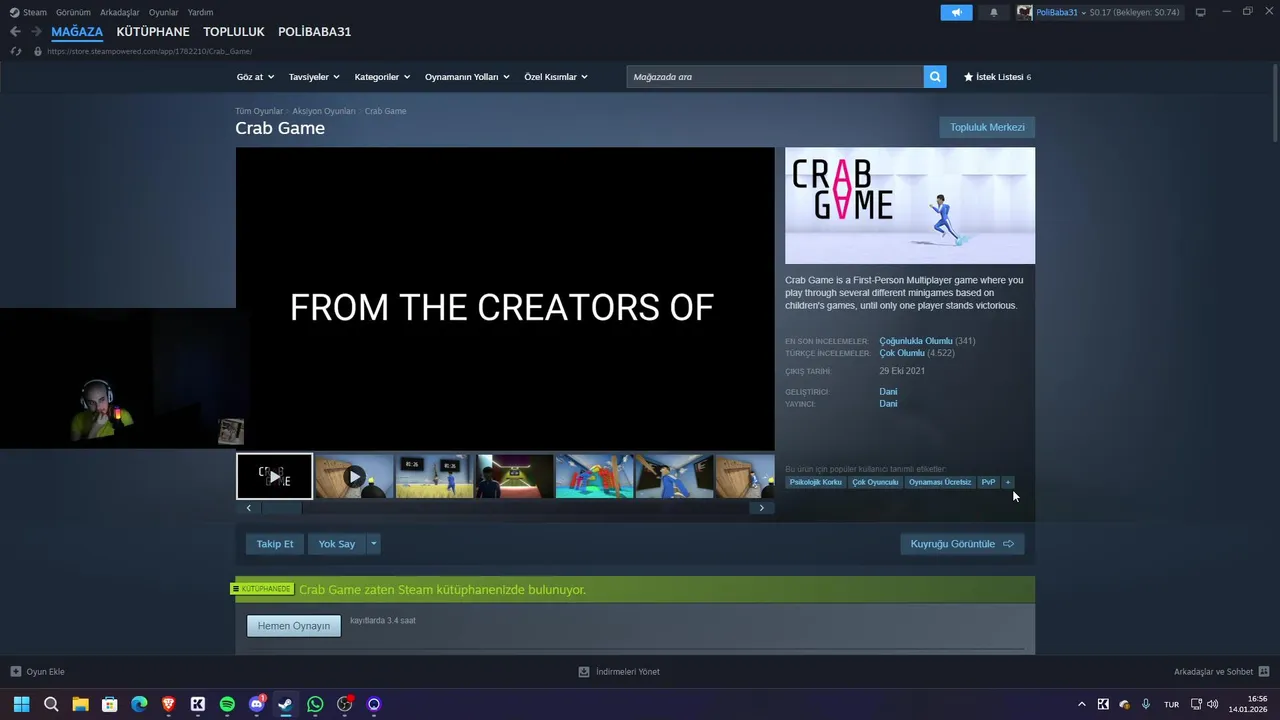Switch to the MAĞAZA tab
1280x720 pixels.
[77, 32]
